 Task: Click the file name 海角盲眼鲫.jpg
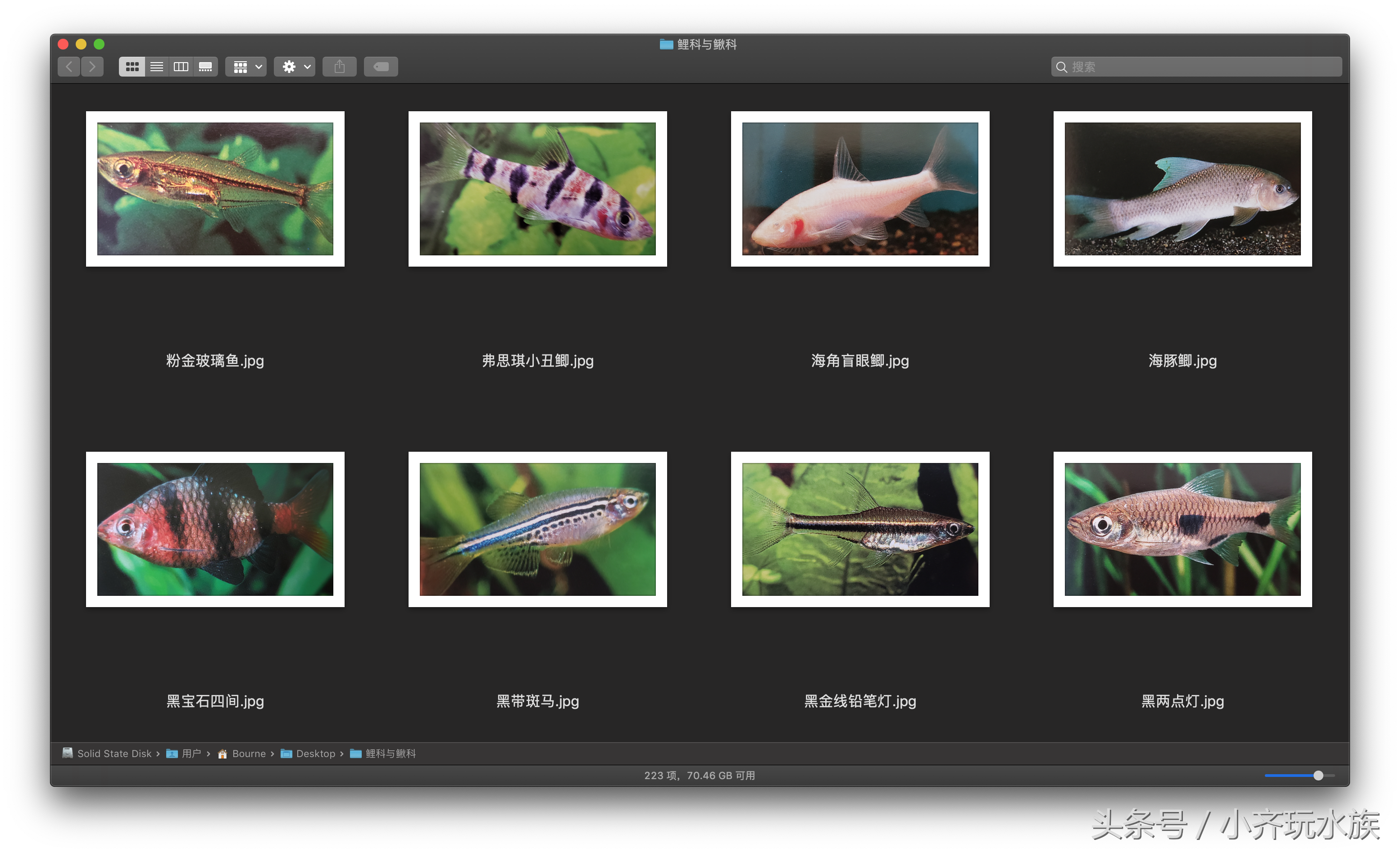coord(860,361)
